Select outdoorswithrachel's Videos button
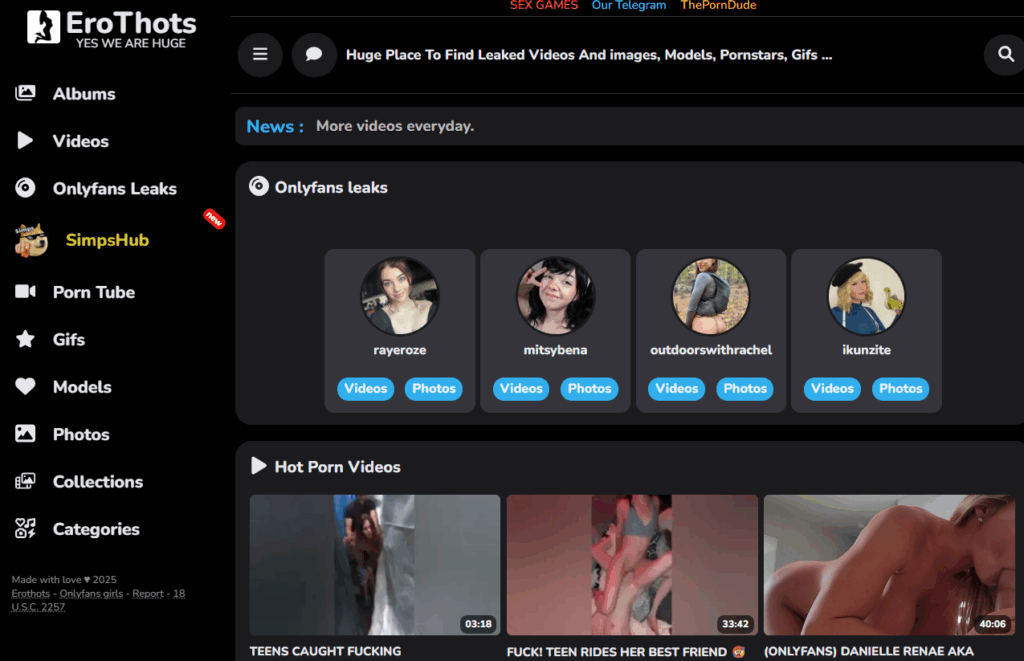 [x=677, y=389]
